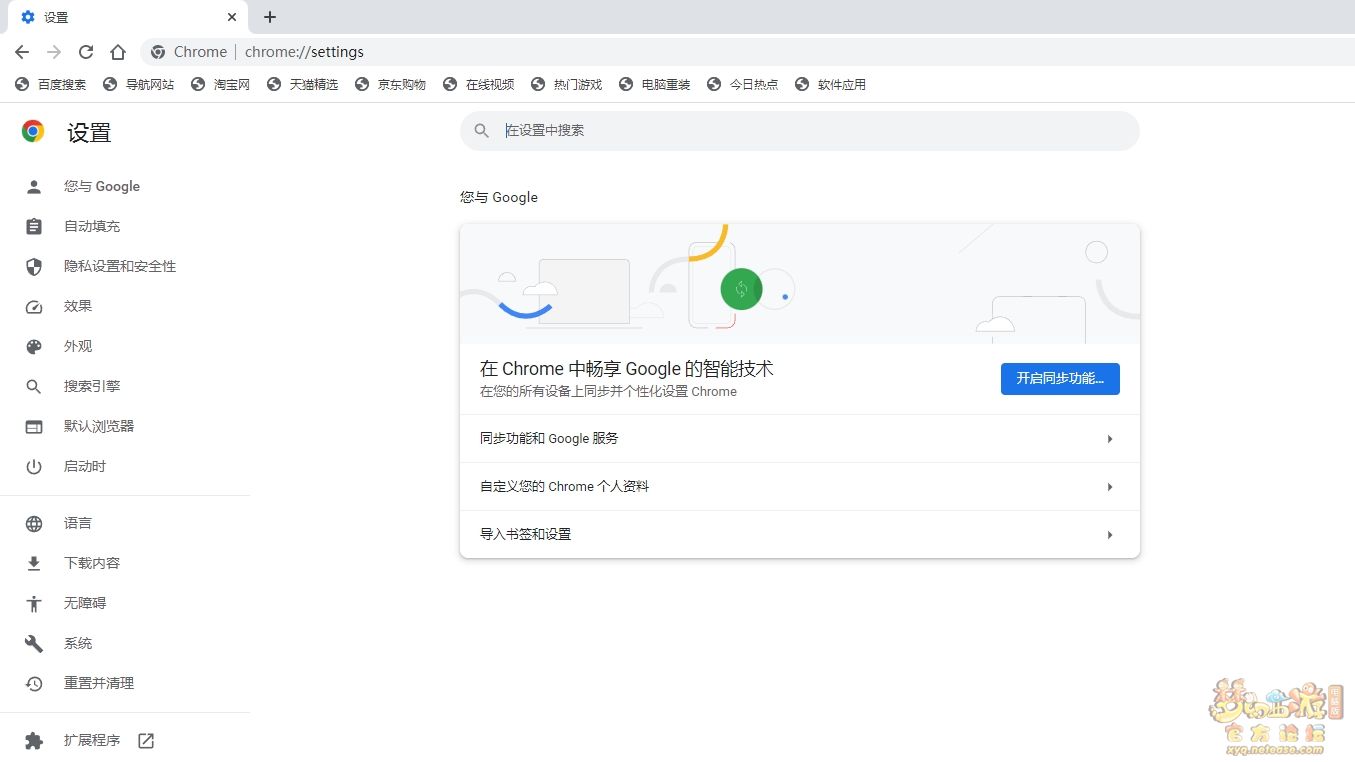
Task: Open the 在线视频 bookmark
Action: point(479,84)
